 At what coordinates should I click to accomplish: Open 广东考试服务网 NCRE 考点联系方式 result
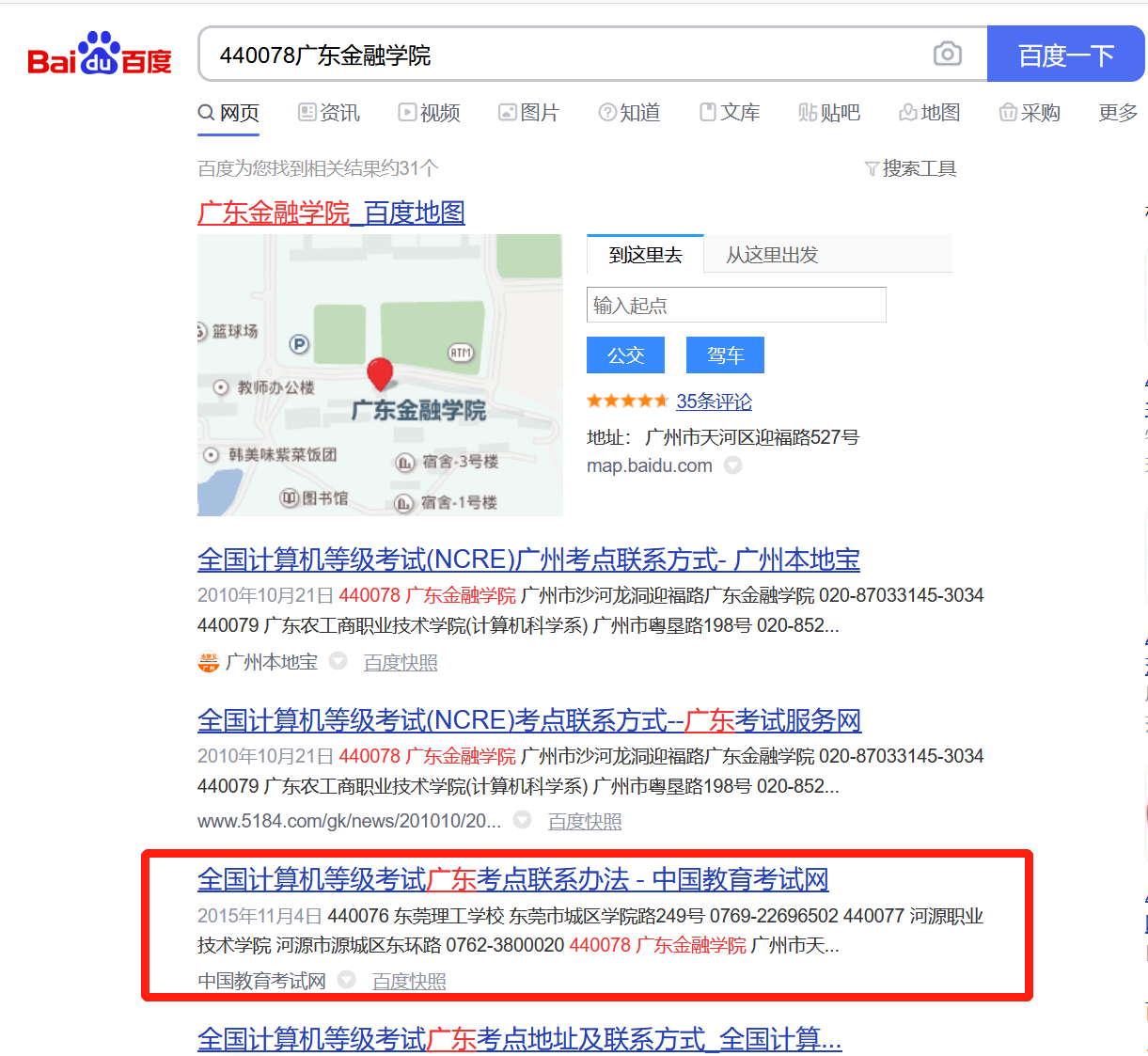pos(529,721)
